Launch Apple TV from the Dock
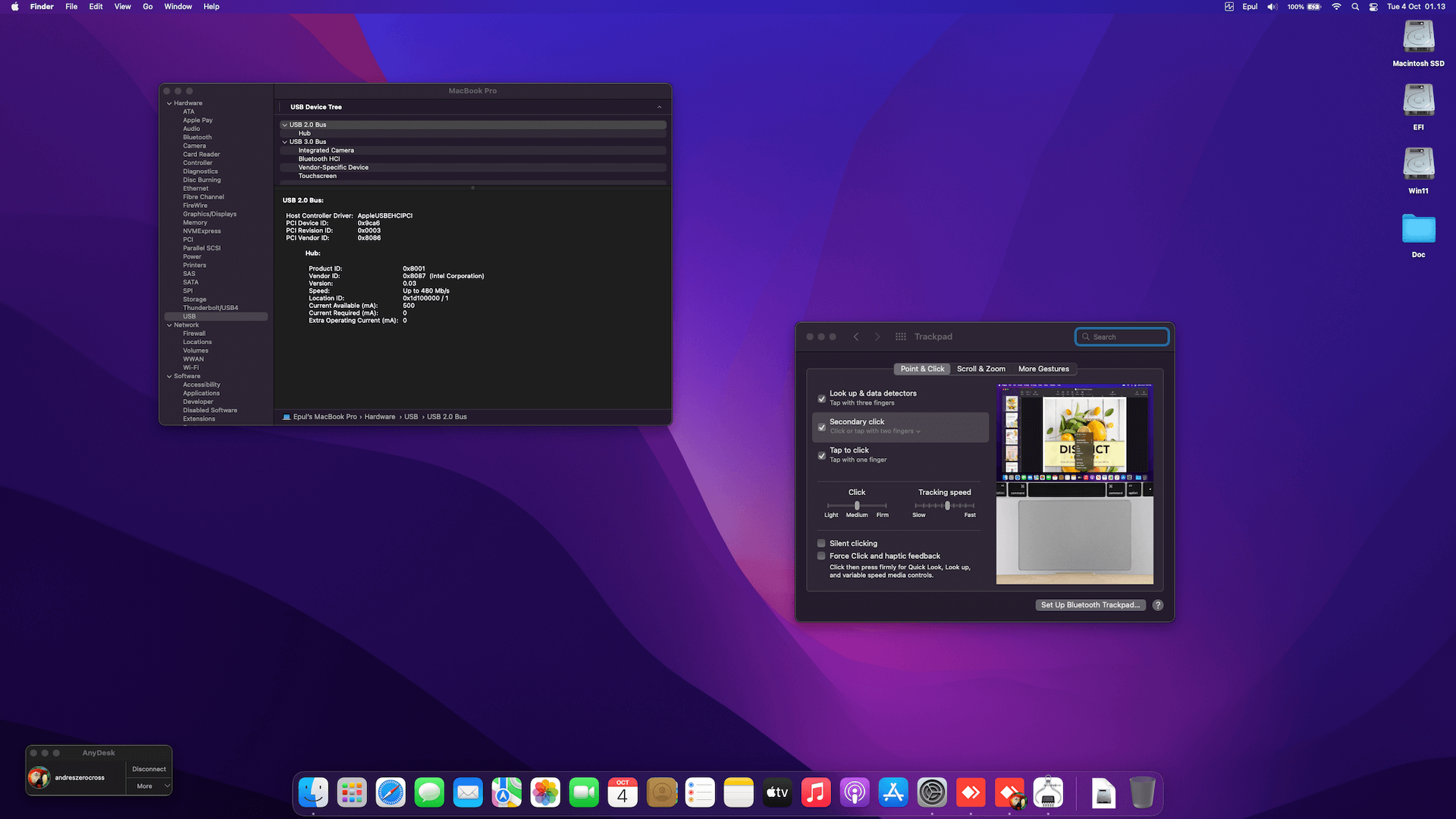Screen dimensions: 1456x819 [x=777, y=793]
